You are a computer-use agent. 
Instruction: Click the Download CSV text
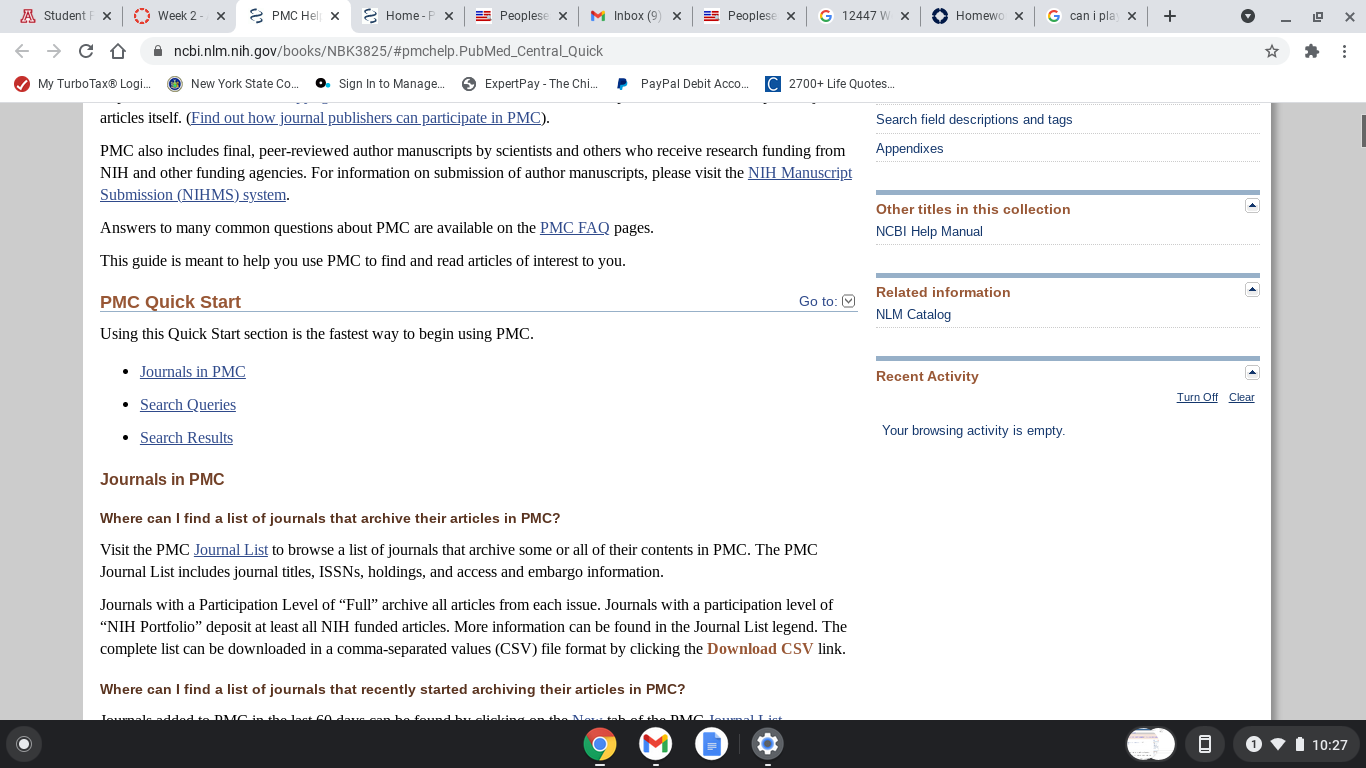click(x=760, y=649)
